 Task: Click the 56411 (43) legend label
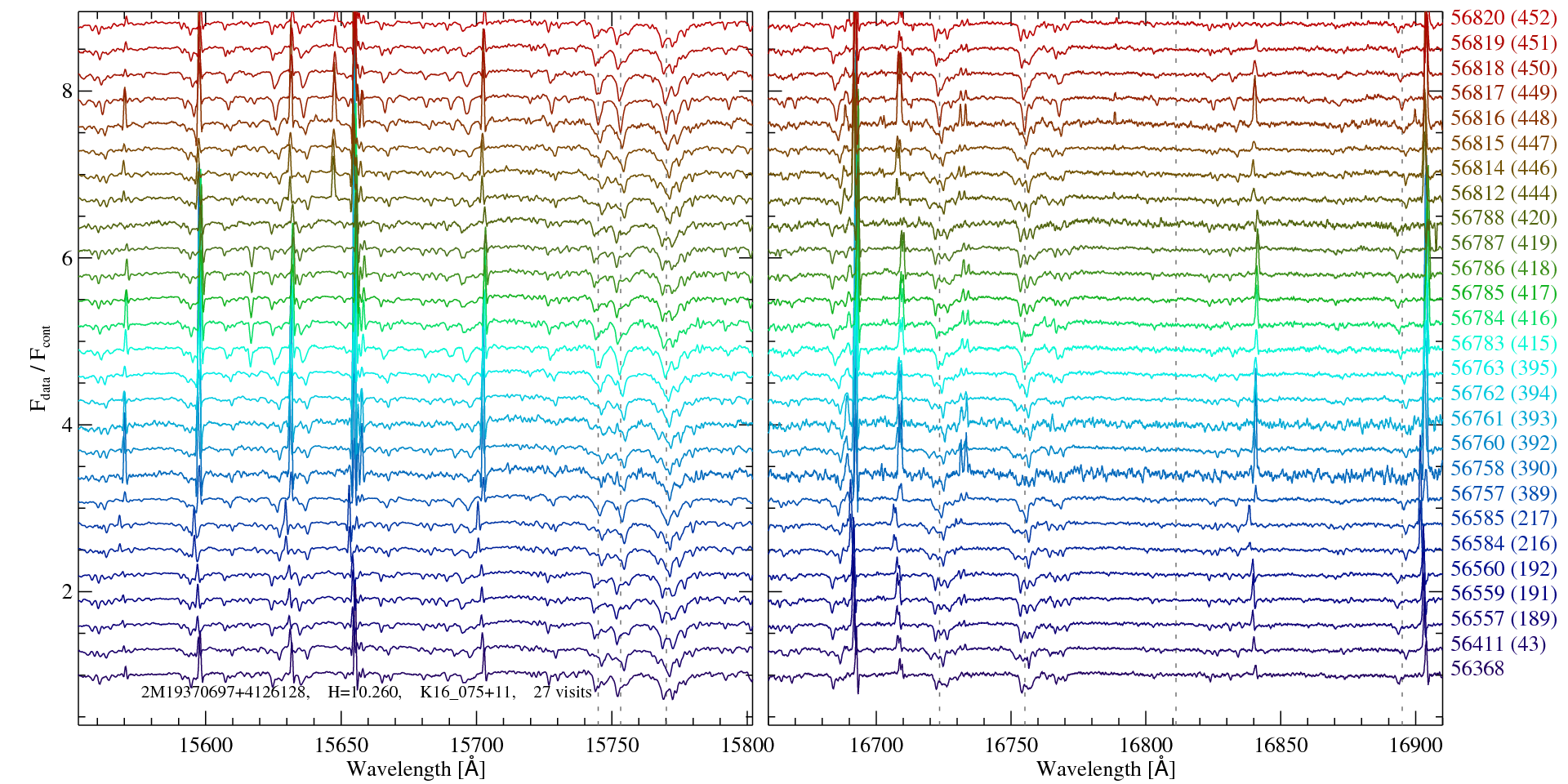(1498, 644)
